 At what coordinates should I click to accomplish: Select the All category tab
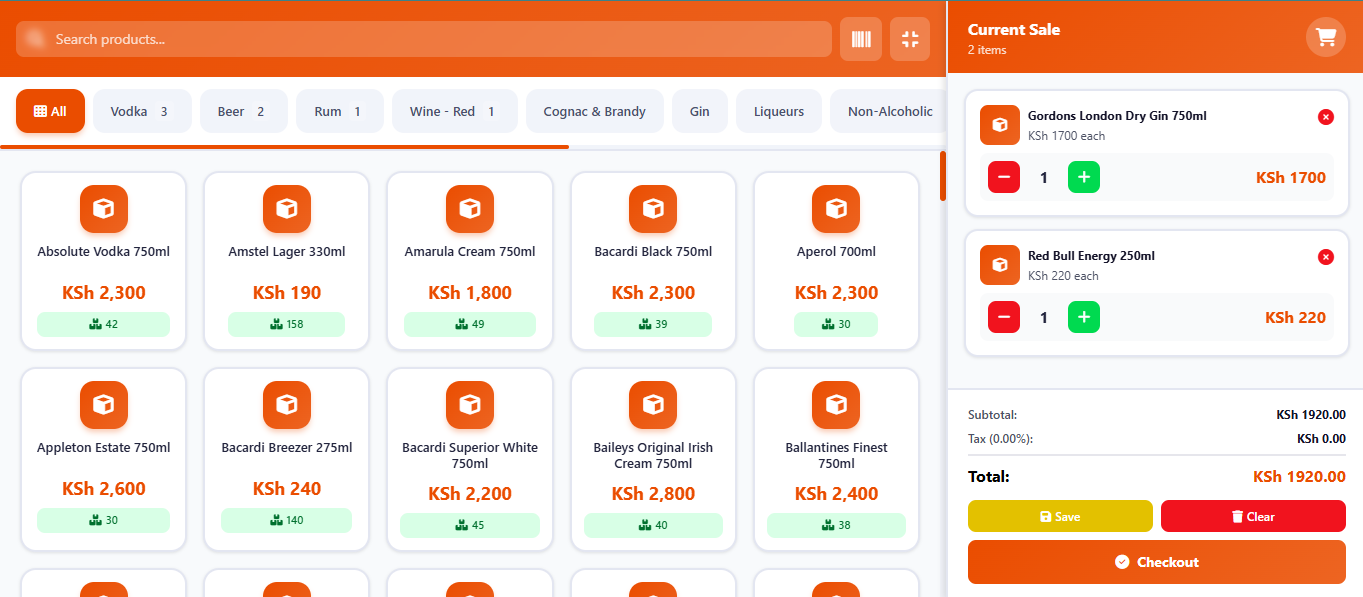click(50, 111)
